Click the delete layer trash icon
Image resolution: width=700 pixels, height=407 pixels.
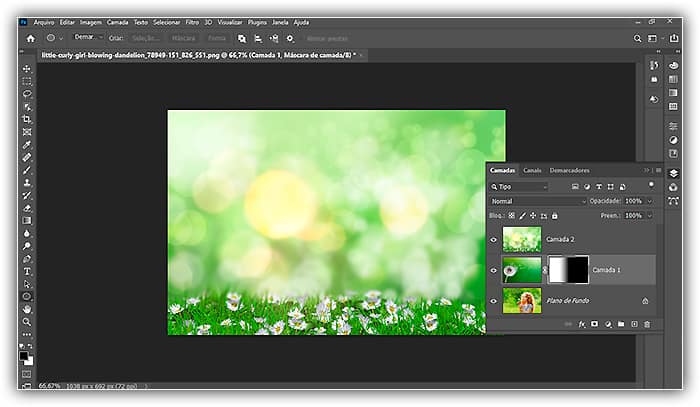[x=646, y=324]
